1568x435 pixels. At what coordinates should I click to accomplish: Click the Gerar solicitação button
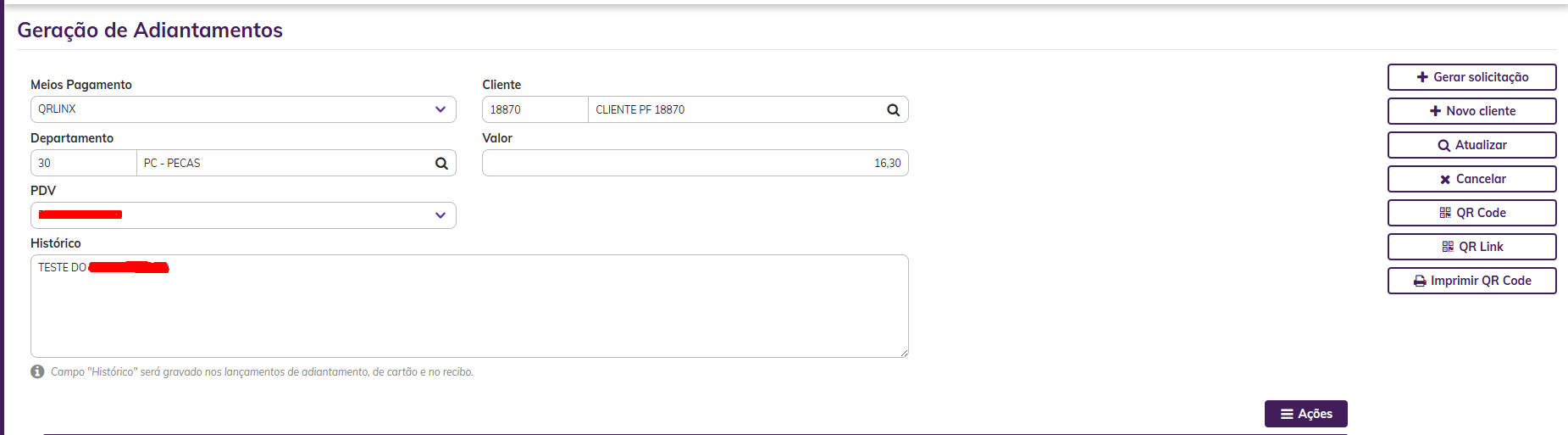[x=1471, y=77]
